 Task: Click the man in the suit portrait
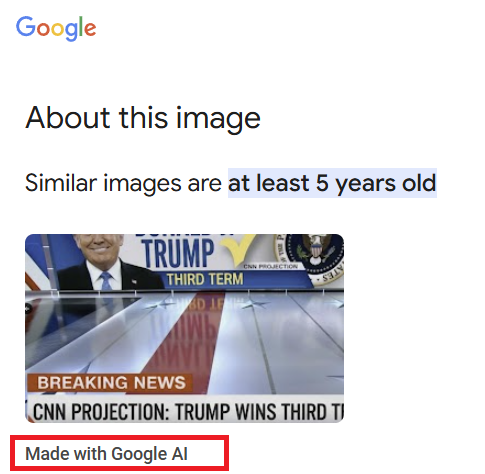point(108,262)
